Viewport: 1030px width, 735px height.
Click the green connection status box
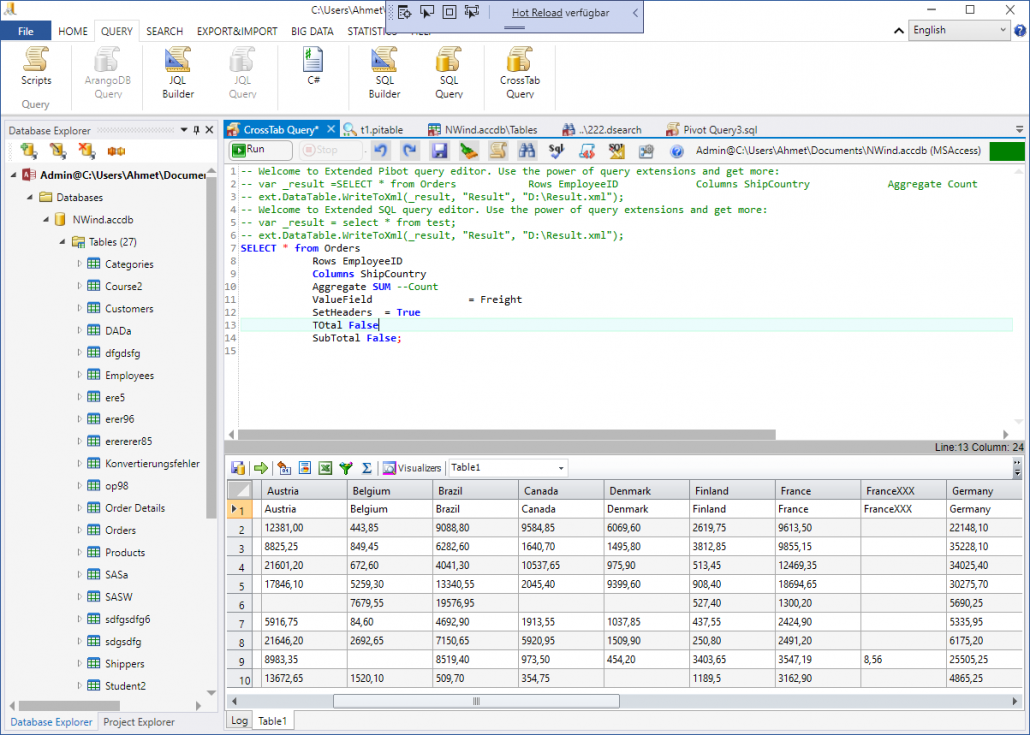point(1006,151)
